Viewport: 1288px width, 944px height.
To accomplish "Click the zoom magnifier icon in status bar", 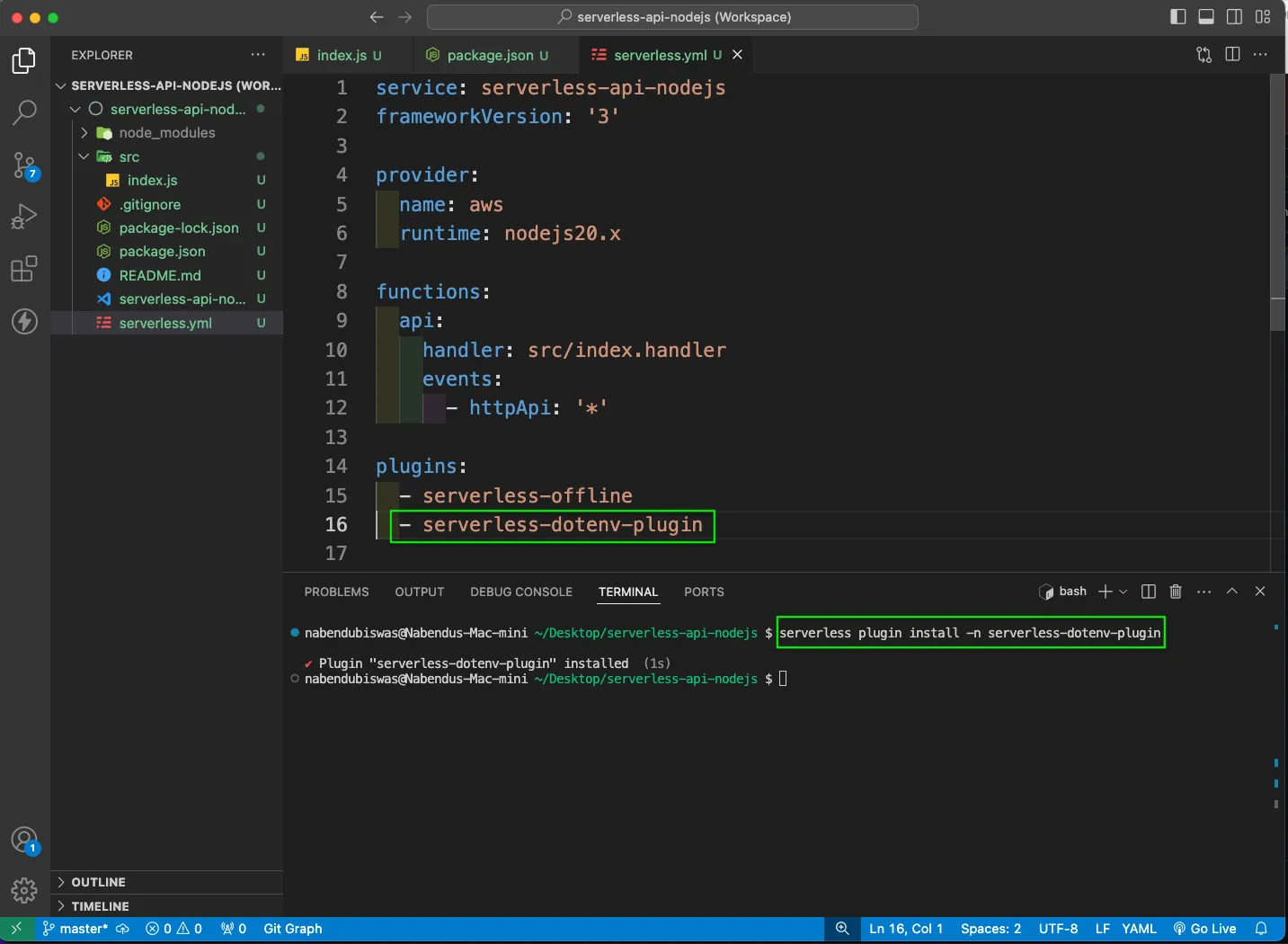I will pos(842,929).
